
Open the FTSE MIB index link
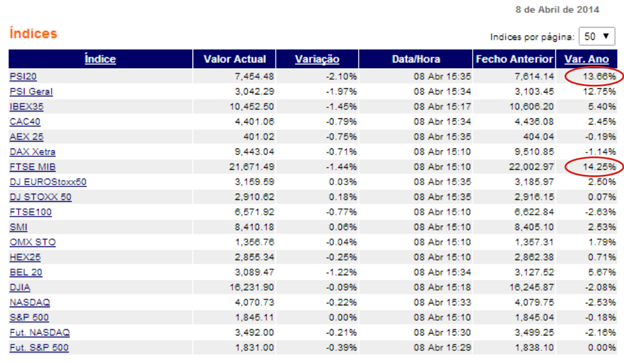coord(33,167)
